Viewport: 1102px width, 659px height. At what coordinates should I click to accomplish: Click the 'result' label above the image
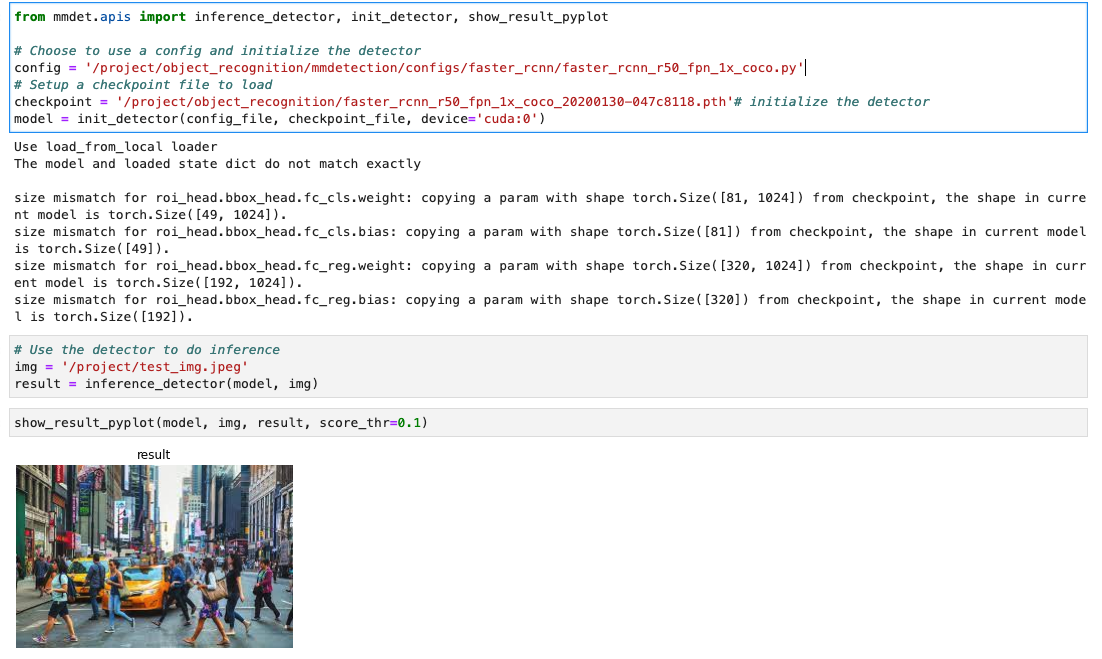153,454
